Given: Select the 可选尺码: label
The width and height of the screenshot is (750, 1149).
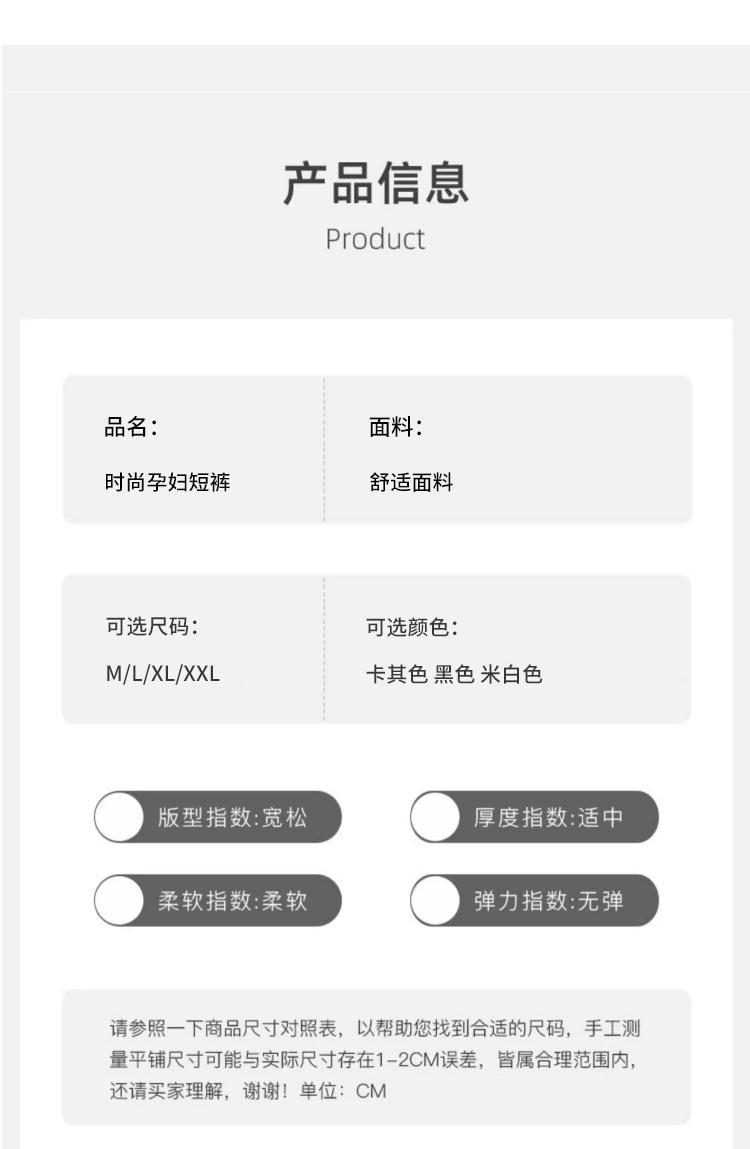Looking at the screenshot, I should (152, 627).
